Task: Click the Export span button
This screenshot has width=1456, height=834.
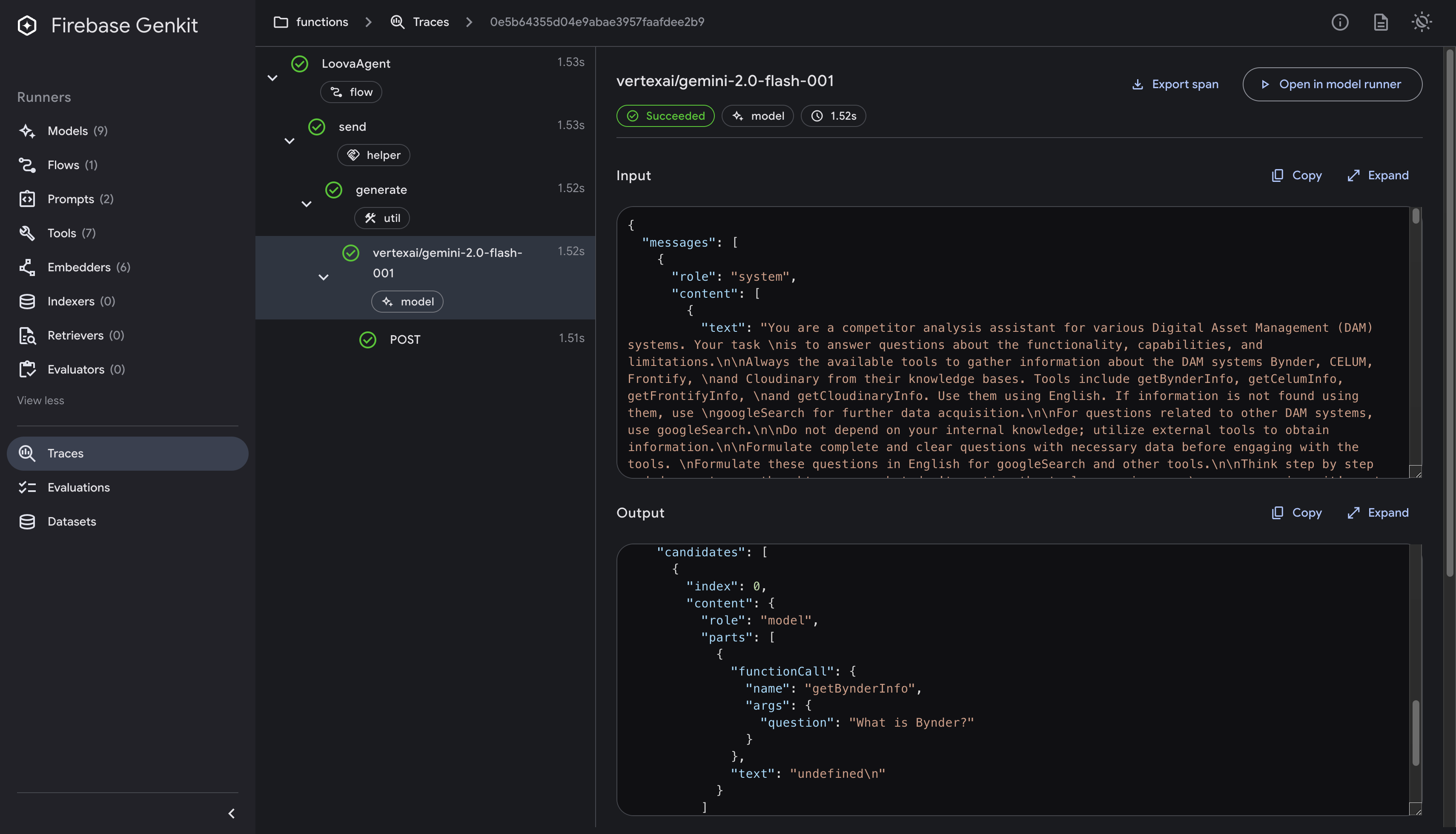Action: pos(1175,84)
